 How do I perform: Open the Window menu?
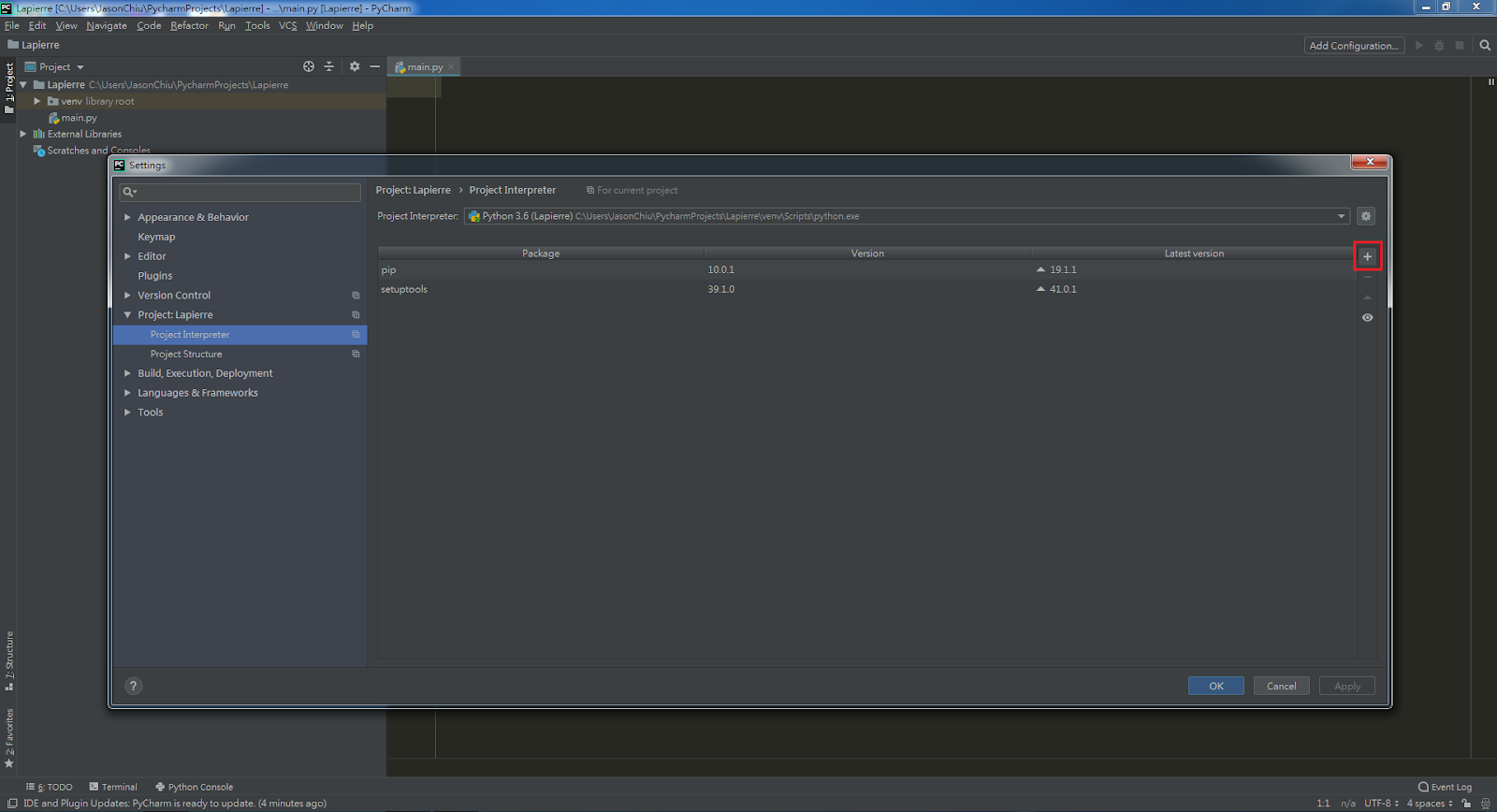[x=325, y=25]
